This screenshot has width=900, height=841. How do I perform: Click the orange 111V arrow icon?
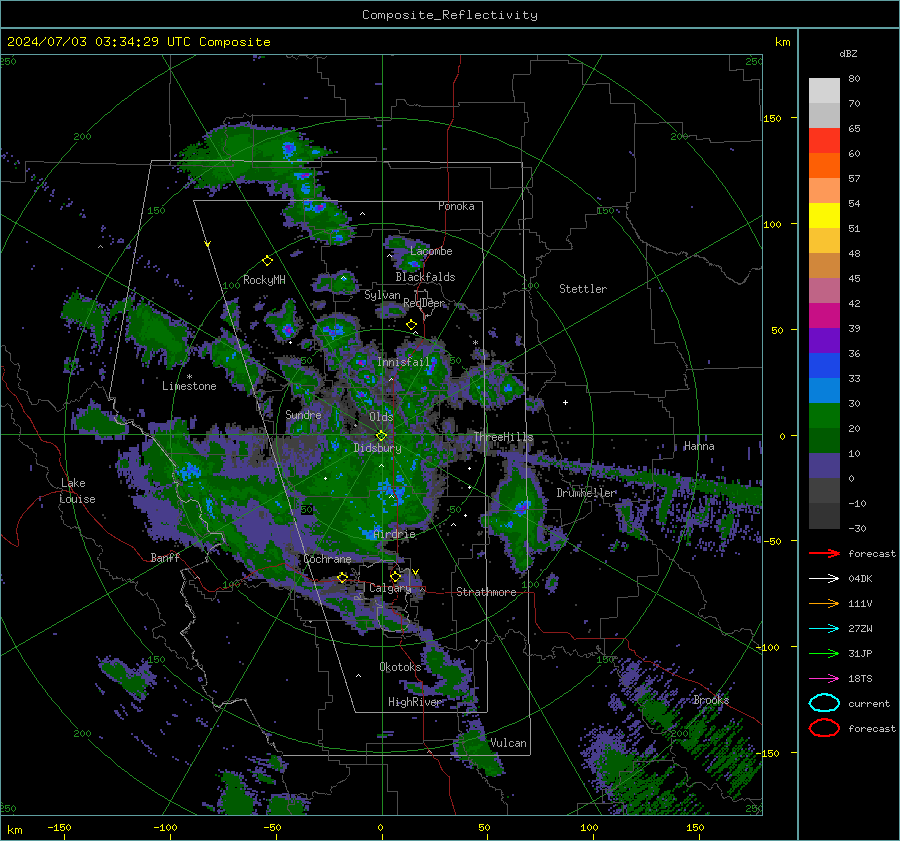tap(824, 603)
